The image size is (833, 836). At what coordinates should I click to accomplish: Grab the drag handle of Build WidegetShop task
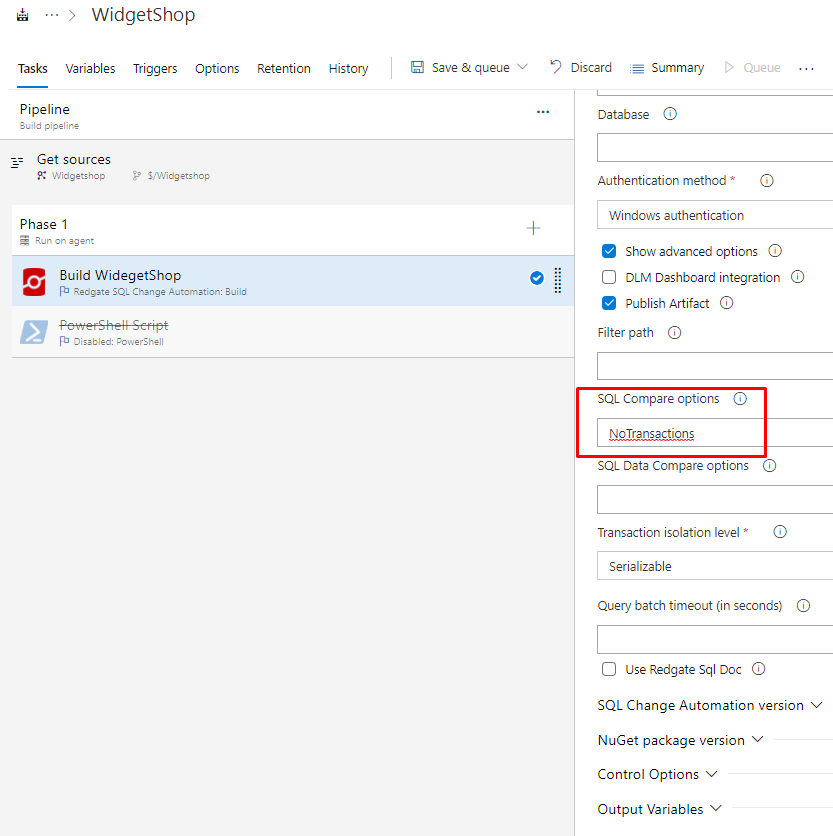[x=557, y=280]
